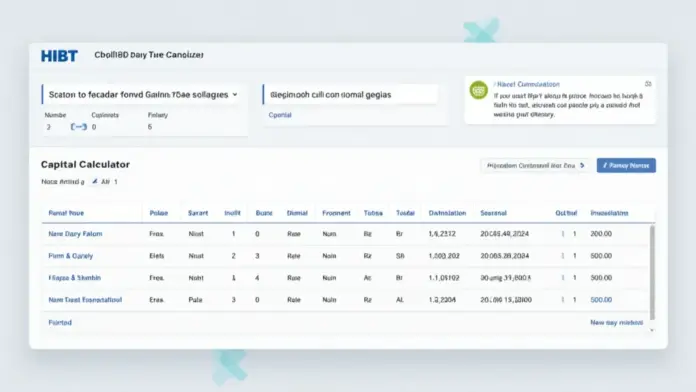Open the fourth row's name link

pos(85,300)
